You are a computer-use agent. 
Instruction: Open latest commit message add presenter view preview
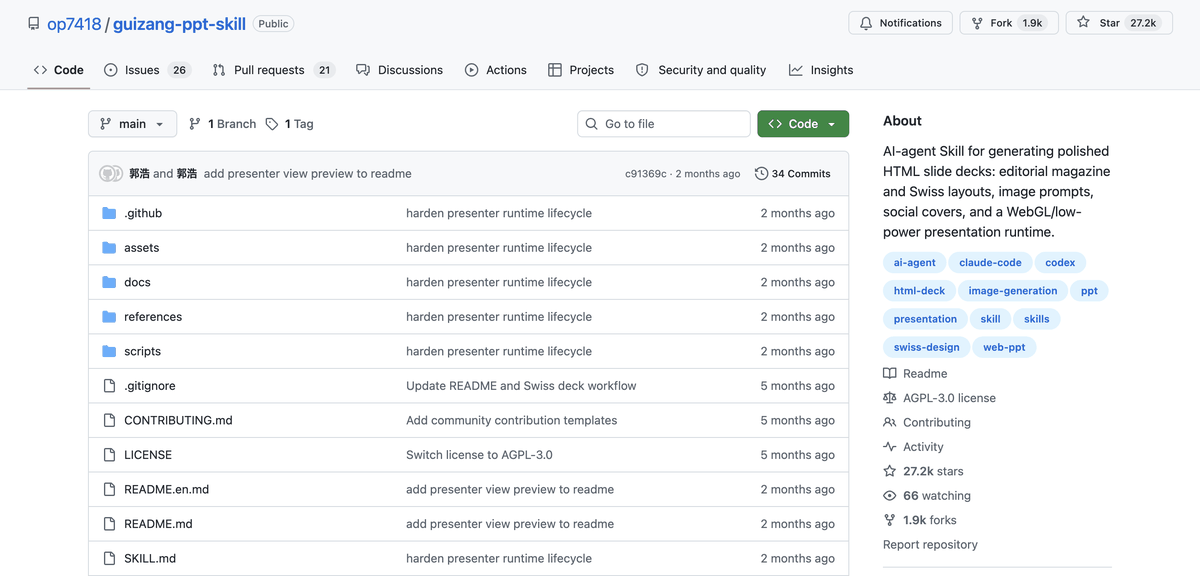click(308, 174)
